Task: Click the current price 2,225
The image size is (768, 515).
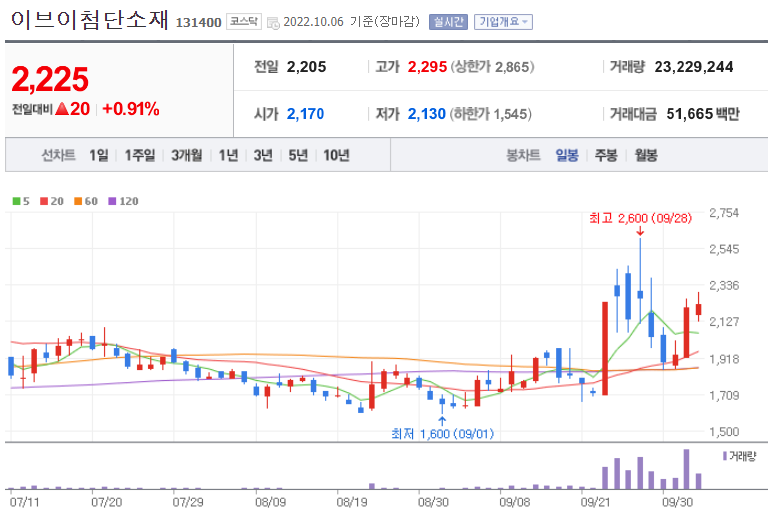Action: 50,79
